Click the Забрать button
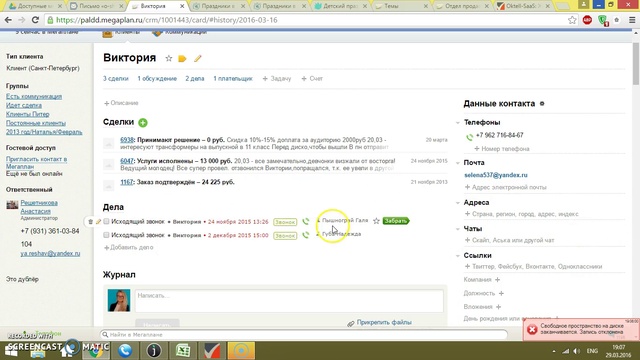The height and width of the screenshot is (360, 640). coord(396,221)
